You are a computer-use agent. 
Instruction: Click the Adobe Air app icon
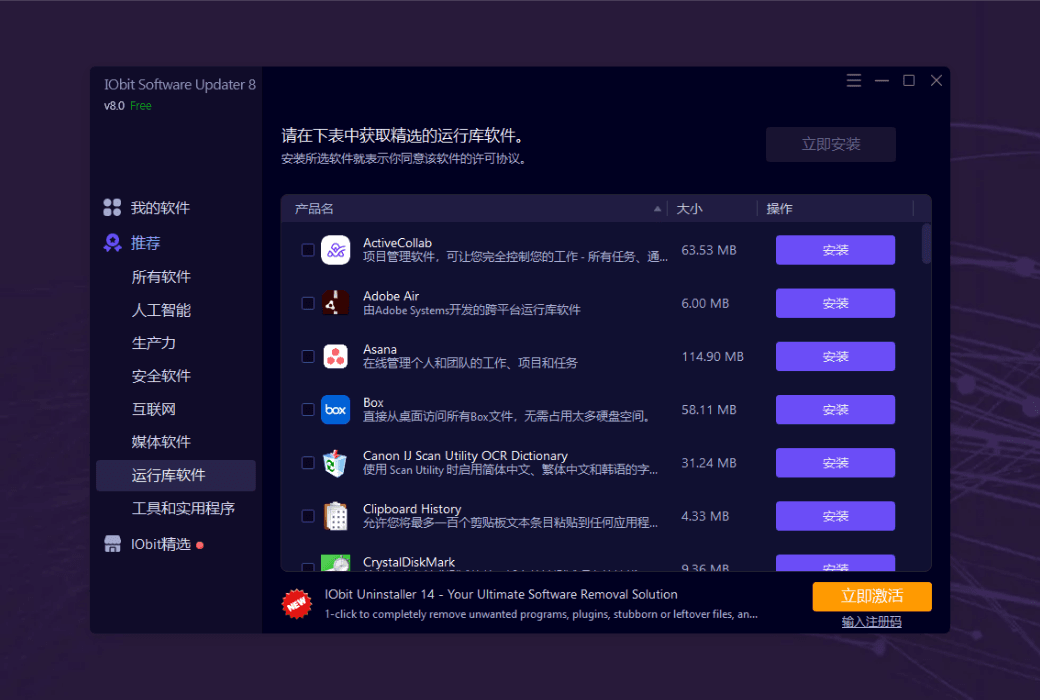(x=336, y=303)
